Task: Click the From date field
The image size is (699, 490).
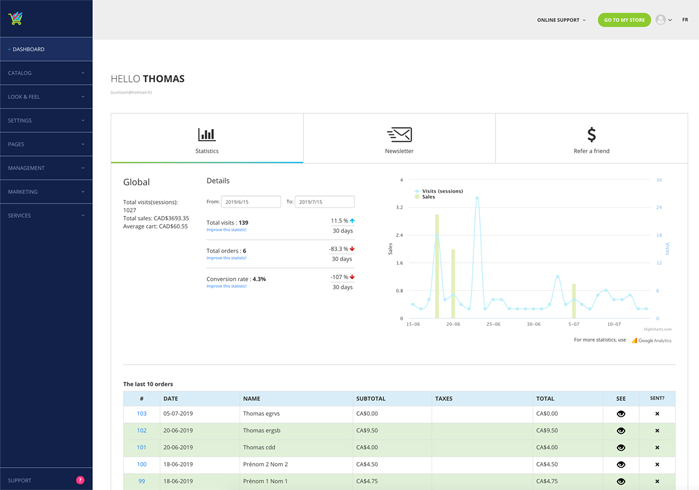Action: coord(251,202)
